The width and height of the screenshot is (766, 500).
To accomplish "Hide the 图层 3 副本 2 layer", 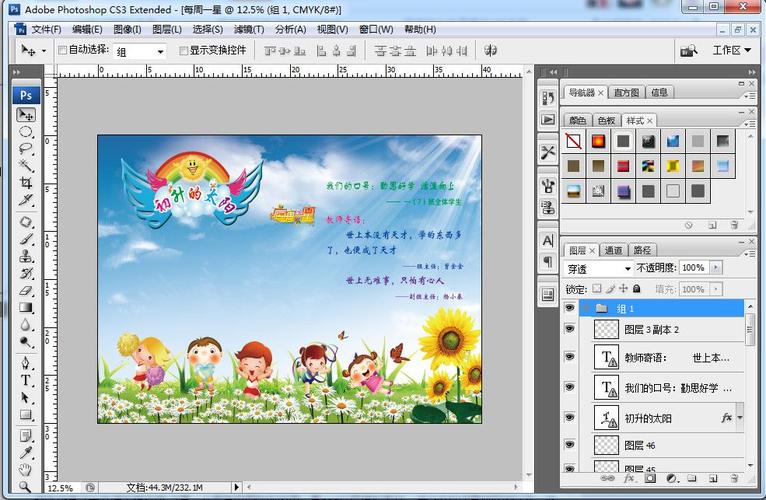I will tap(570, 329).
